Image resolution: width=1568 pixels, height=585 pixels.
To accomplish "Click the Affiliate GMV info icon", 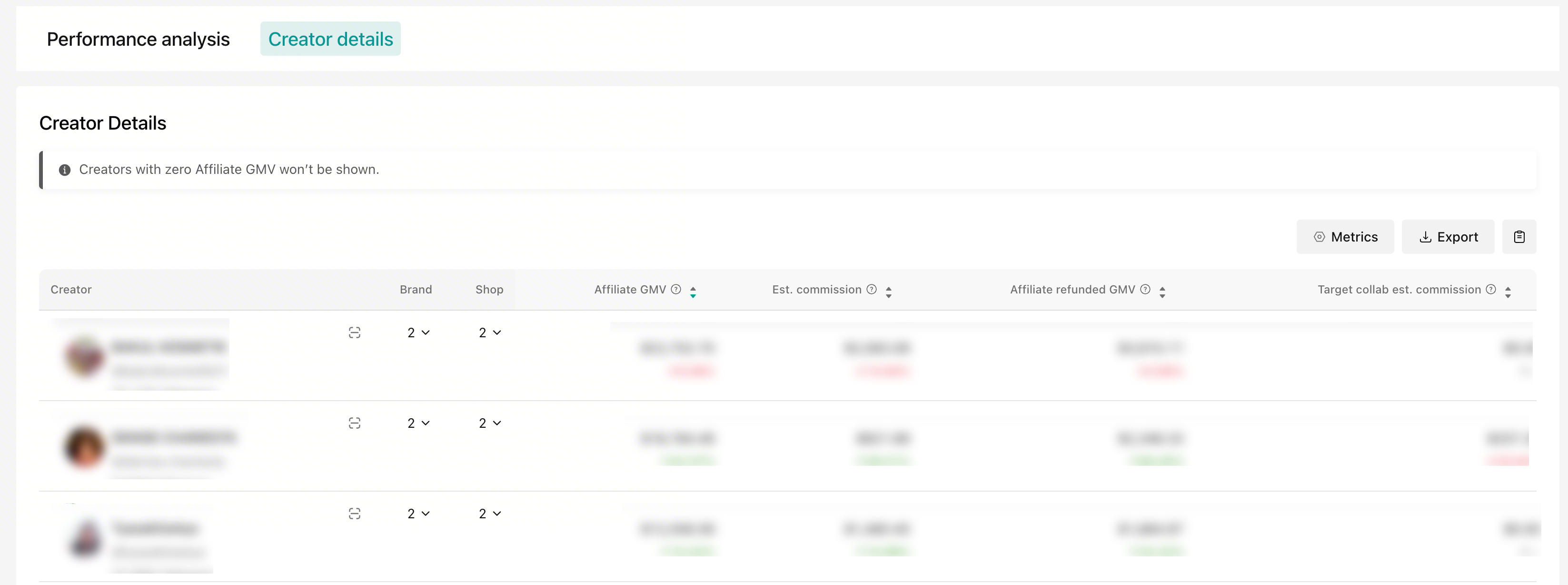I will point(675,290).
